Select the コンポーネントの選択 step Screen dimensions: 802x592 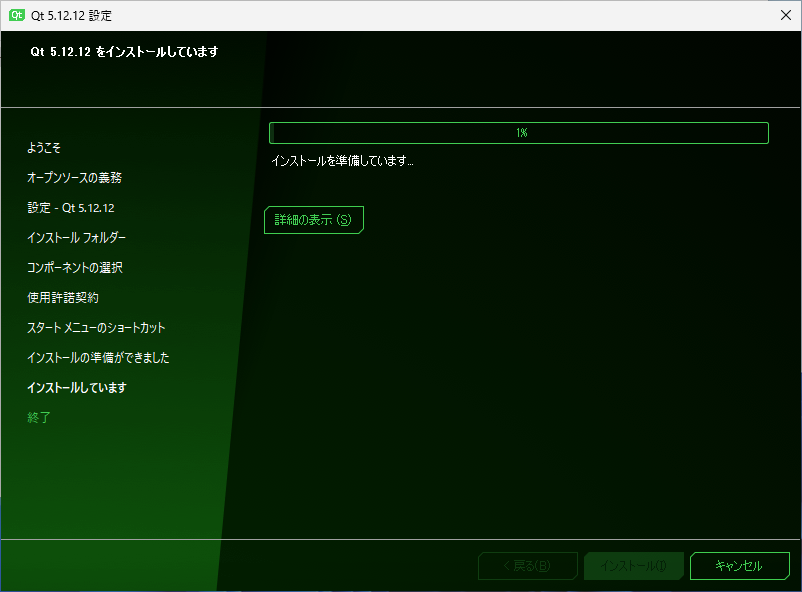tap(75, 268)
